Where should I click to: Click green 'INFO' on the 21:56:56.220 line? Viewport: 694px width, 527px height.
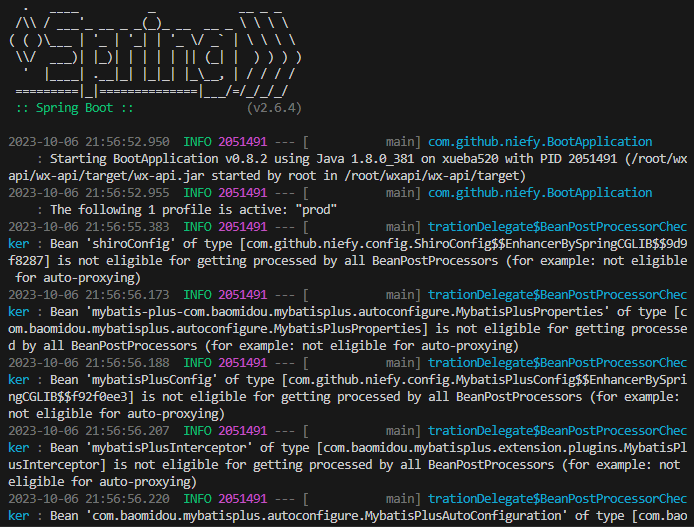[x=197, y=499]
